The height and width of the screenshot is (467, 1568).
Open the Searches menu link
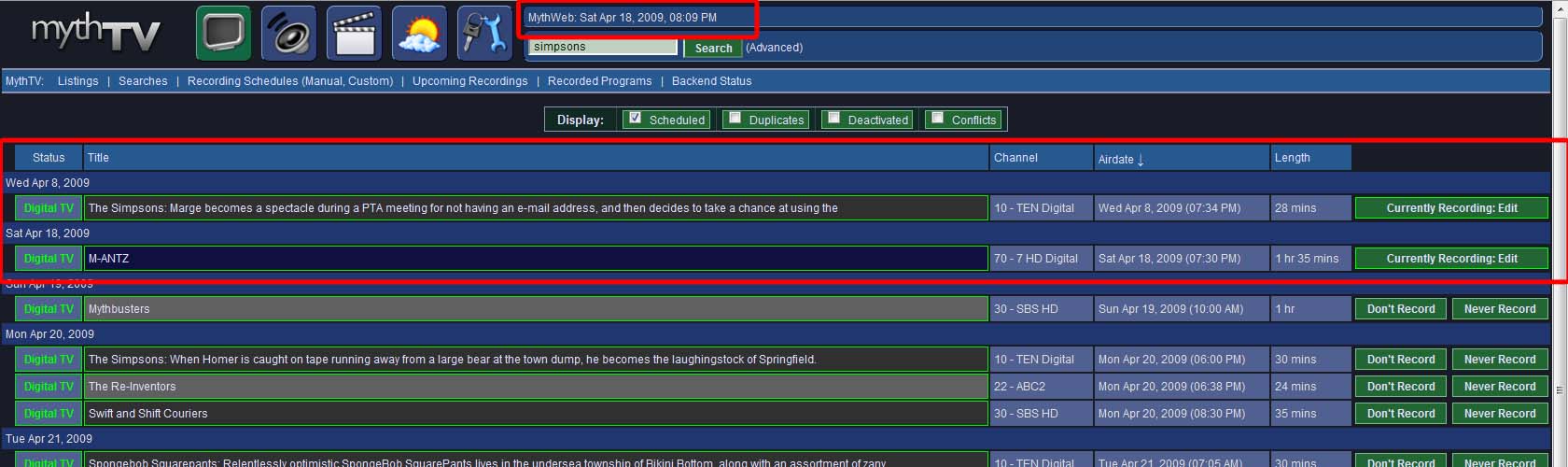[x=143, y=81]
